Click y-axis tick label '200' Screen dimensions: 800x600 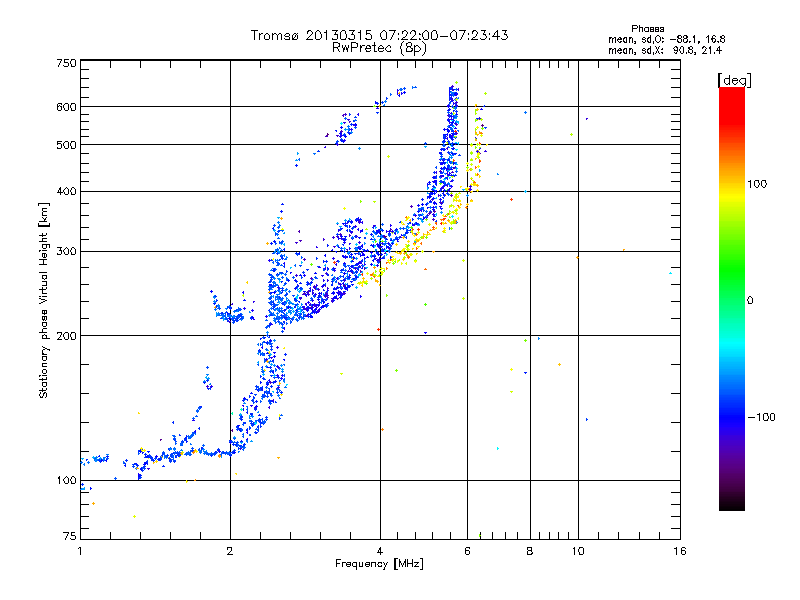point(66,336)
